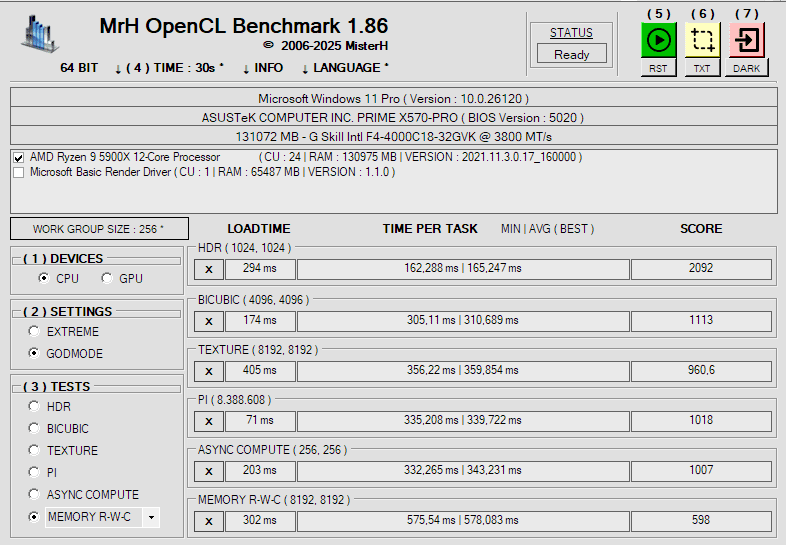The height and width of the screenshot is (545, 786).
Task: Click the RST button
Action: click(x=658, y=68)
